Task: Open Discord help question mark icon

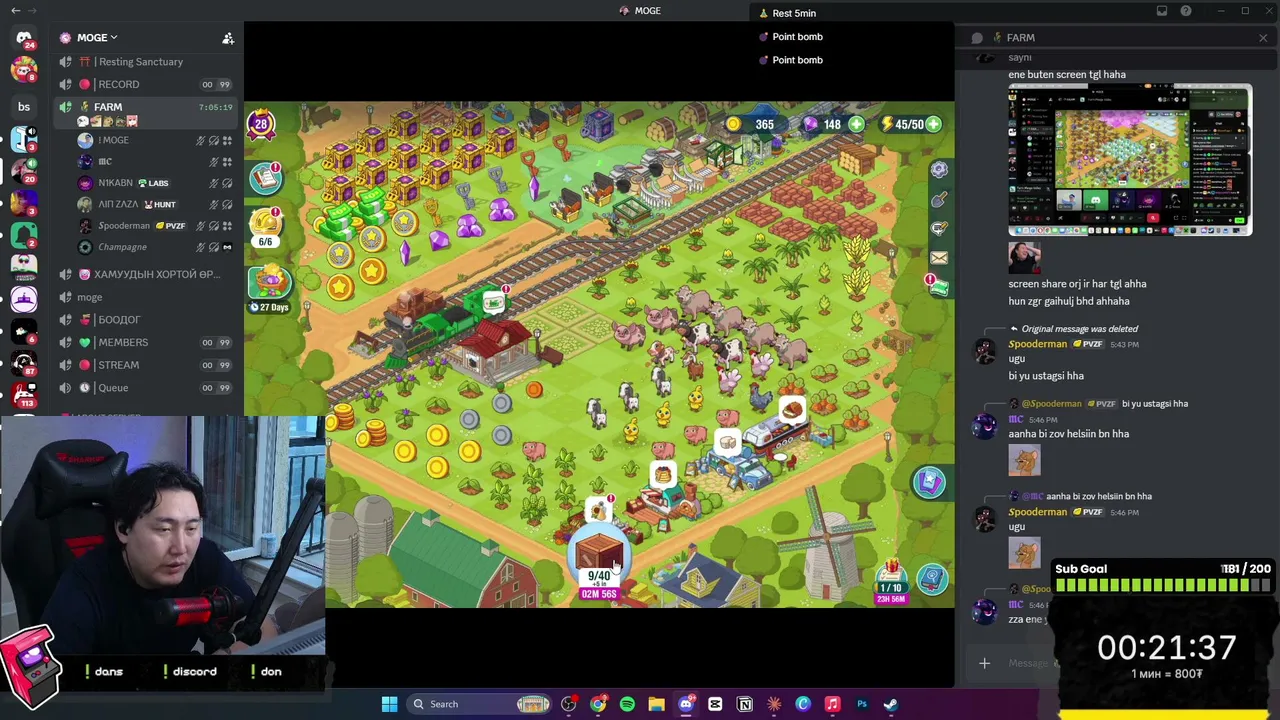Action: point(1186,11)
